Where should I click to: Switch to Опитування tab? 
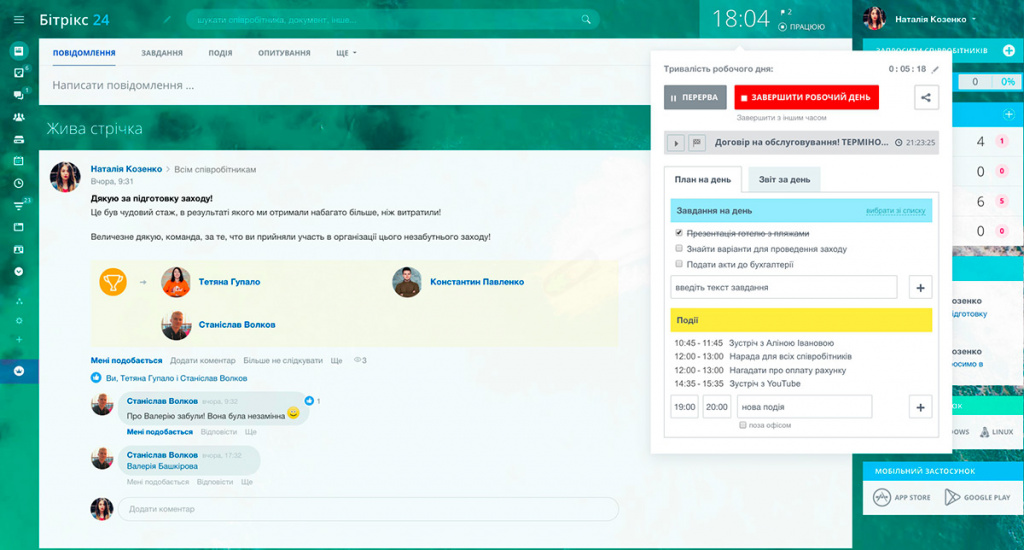click(284, 53)
